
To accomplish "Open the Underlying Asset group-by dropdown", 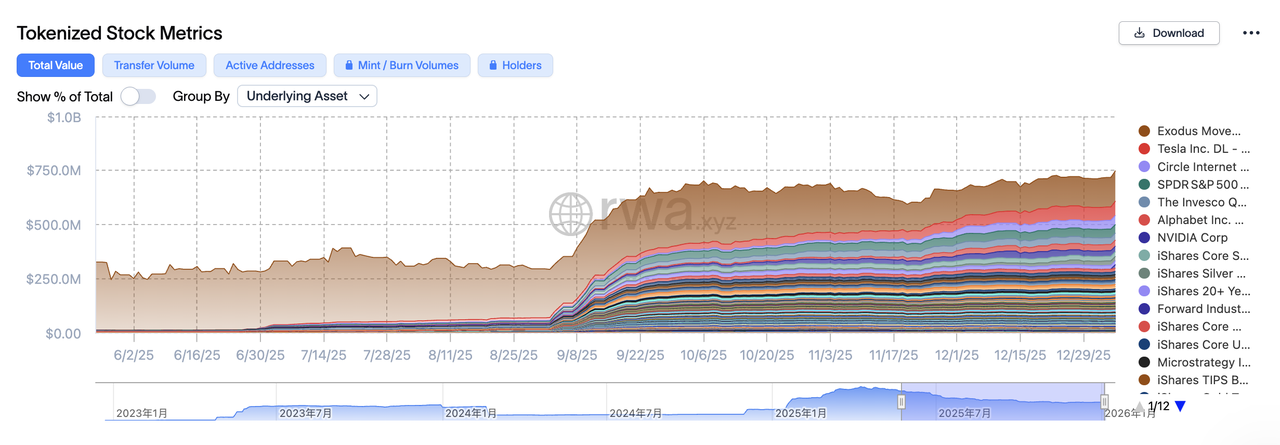I will [x=307, y=96].
